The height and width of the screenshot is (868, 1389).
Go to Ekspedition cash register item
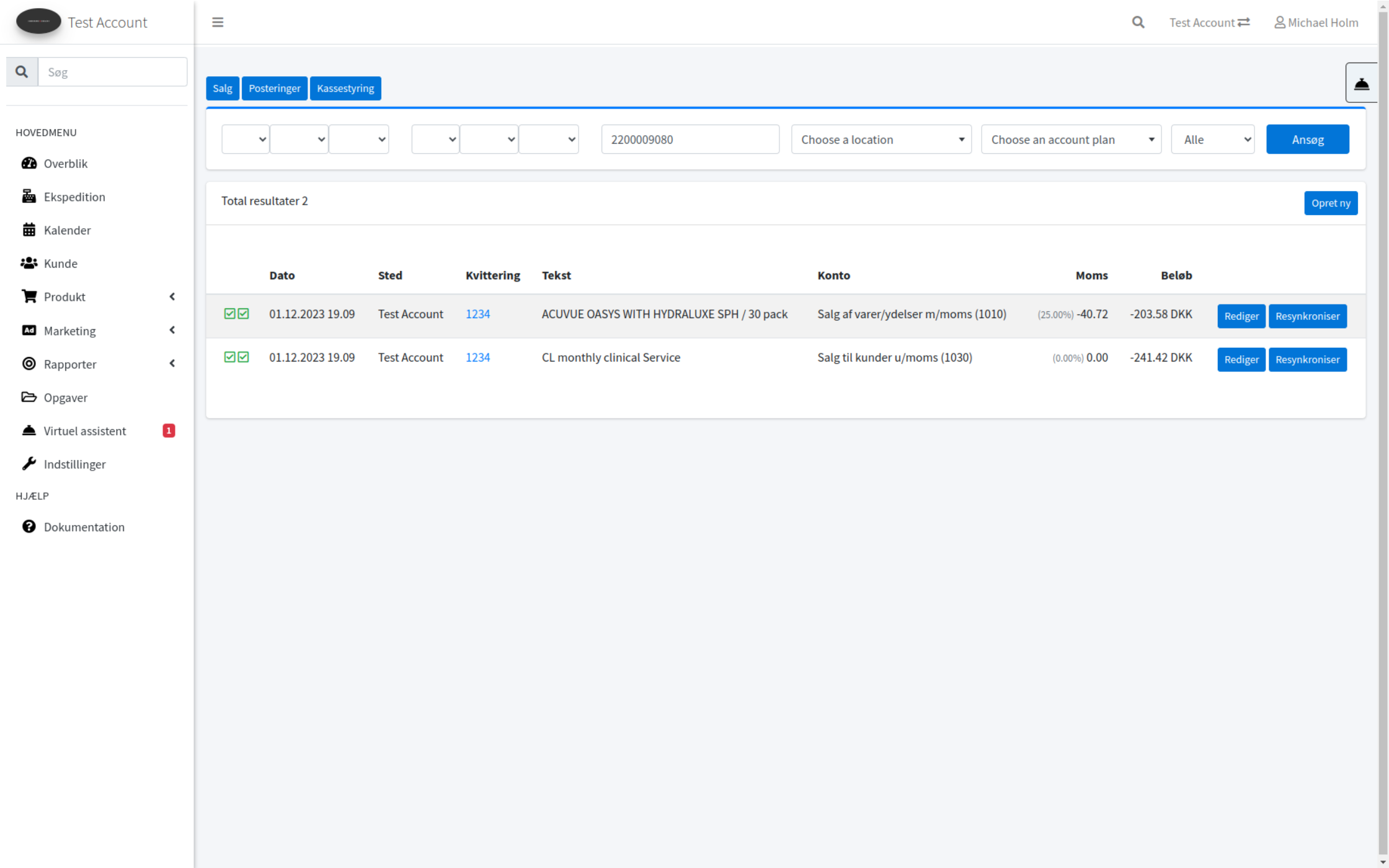tap(74, 197)
